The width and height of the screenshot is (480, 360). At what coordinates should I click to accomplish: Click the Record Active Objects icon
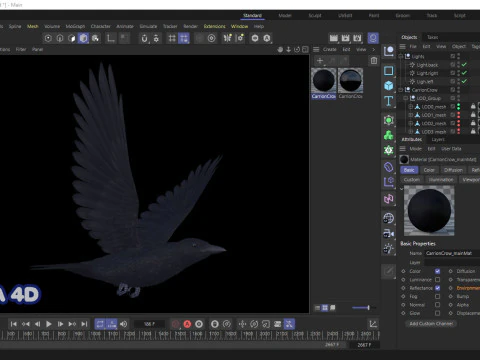(176, 324)
